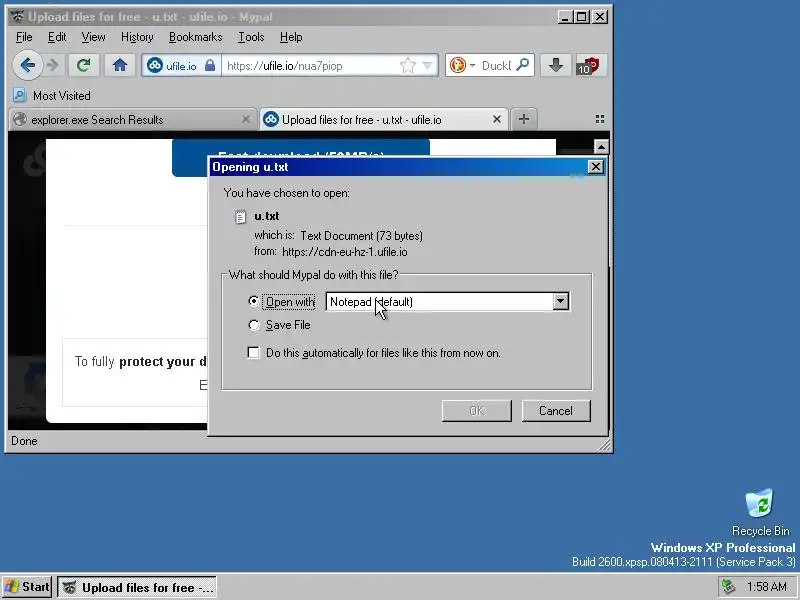This screenshot has height=600, width=800.
Task: Click the list all tabs grid icon
Action: pyautogui.click(x=600, y=119)
